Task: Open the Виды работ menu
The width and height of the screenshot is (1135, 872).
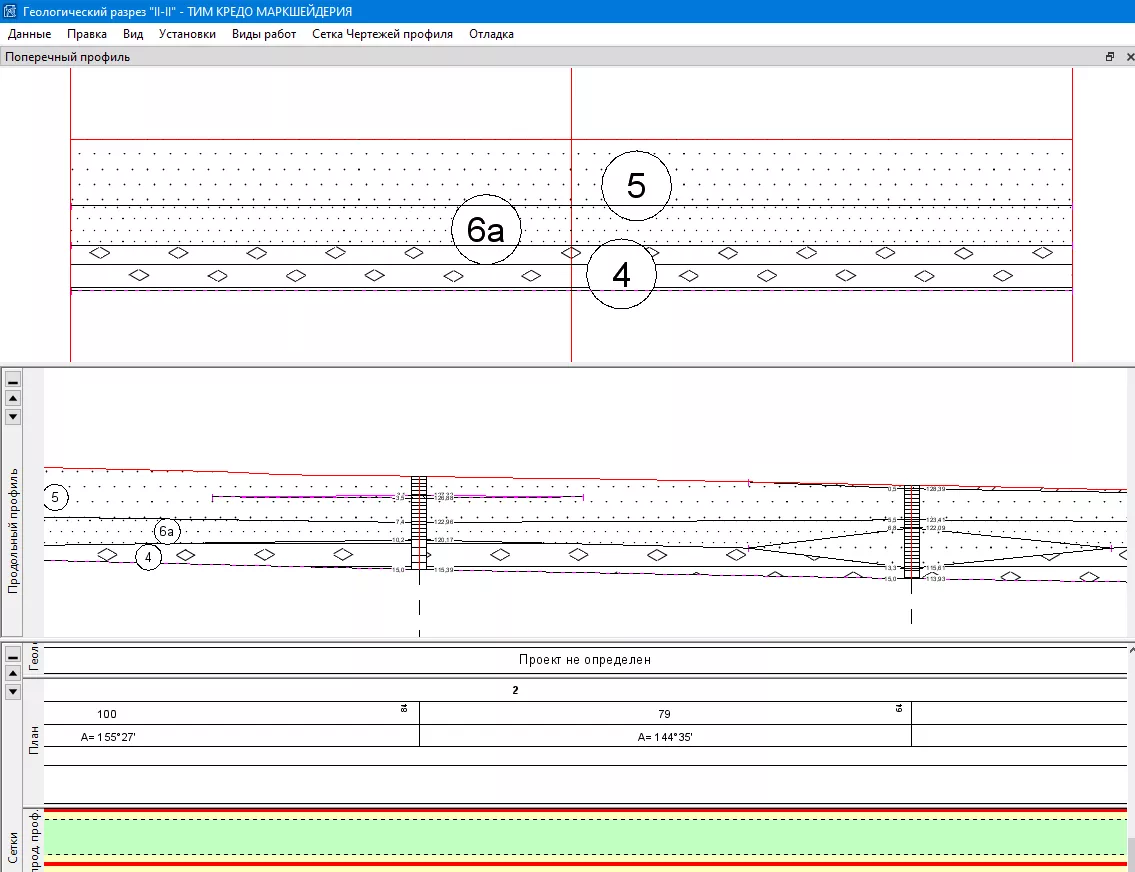Action: coord(264,34)
